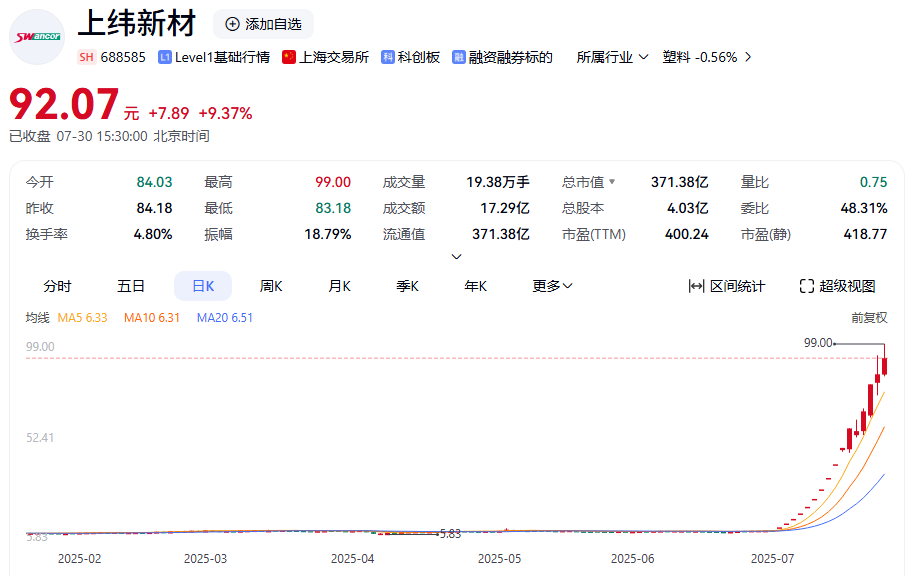Toggle the 总市值 dropdown arrow

coord(612,182)
